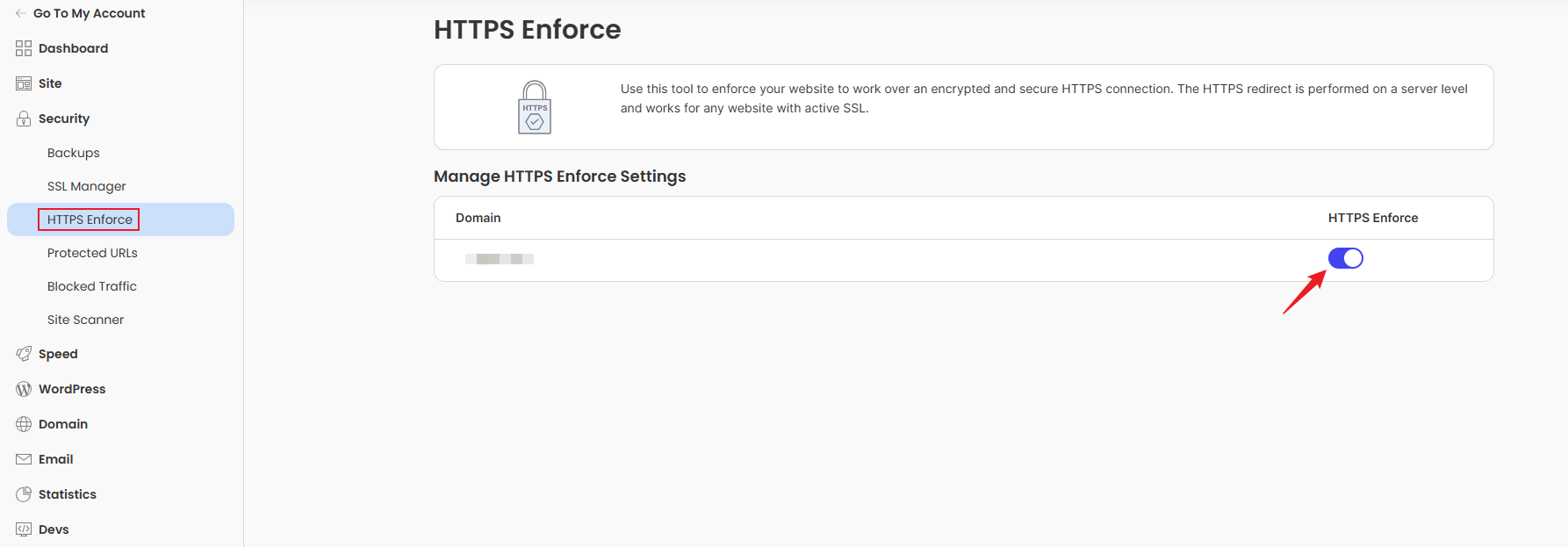Expand the WordPress menu section
The image size is (1568, 547).
[72, 389]
